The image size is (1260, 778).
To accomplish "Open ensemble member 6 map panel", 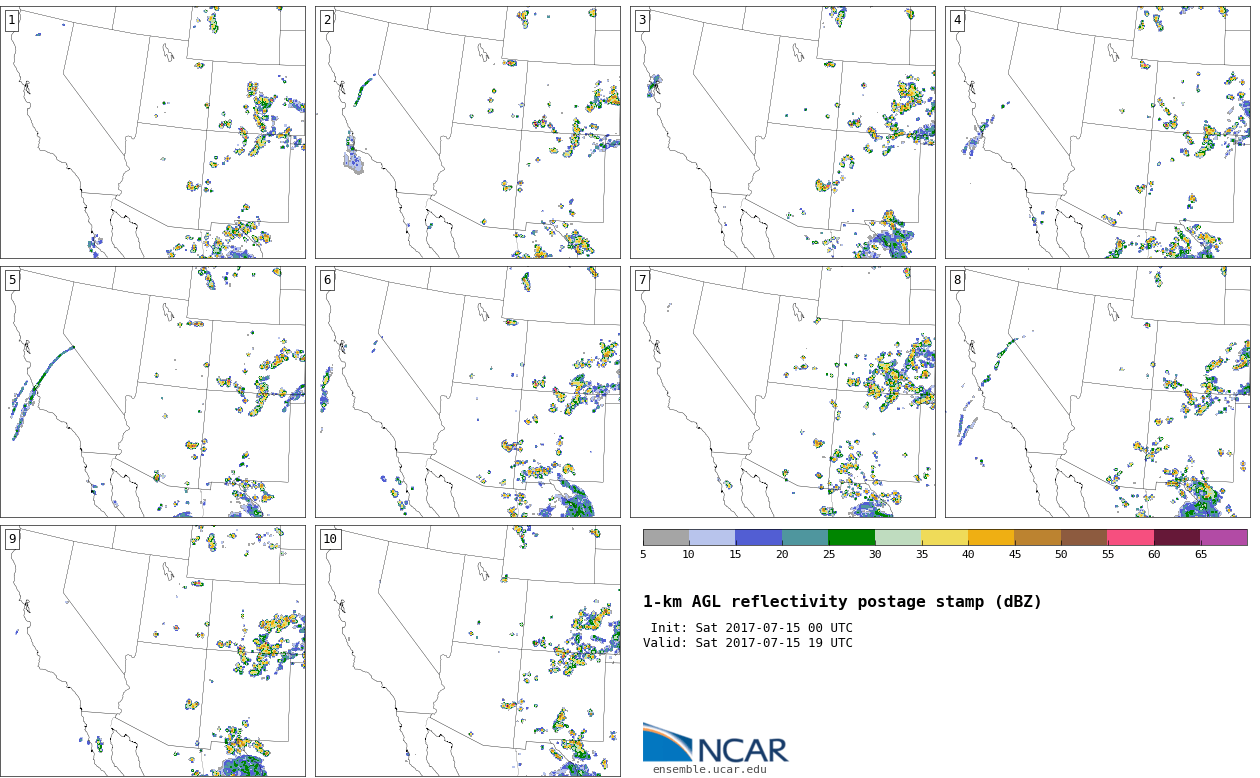I will click(x=467, y=391).
